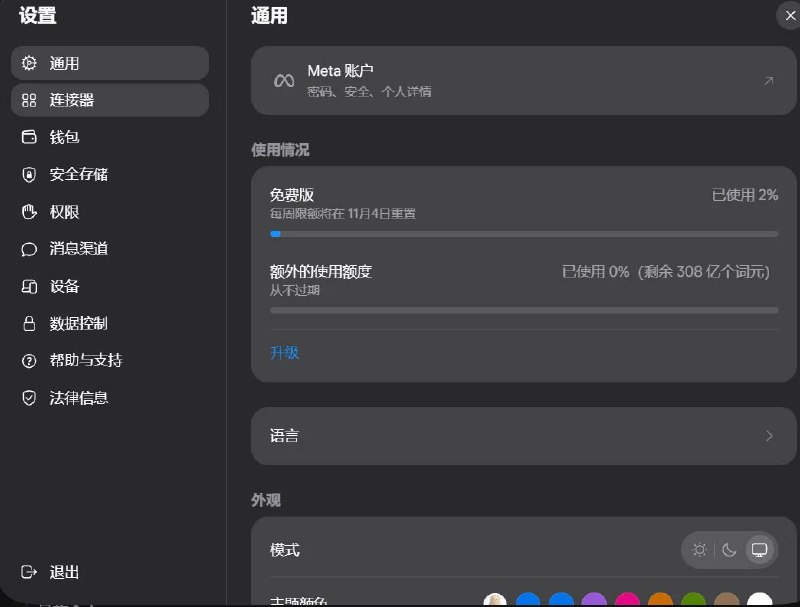
Task: Click the "剩余 308 亿个词元" text
Action: click(x=704, y=271)
